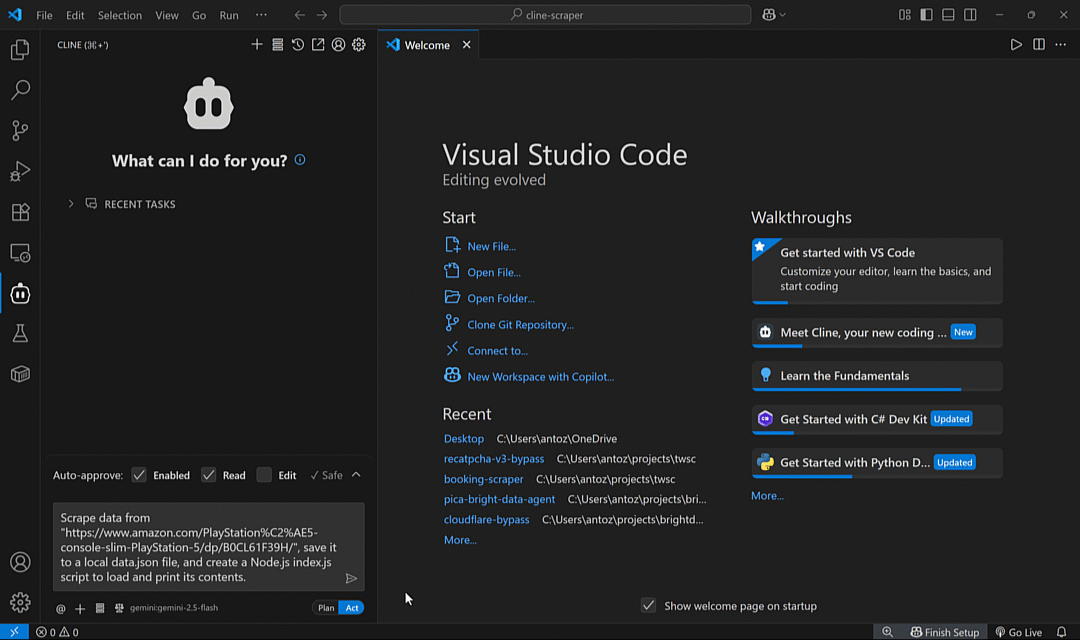Viewport: 1080px width, 640px height.
Task: Click the Open Folder... link
Action: pos(501,298)
